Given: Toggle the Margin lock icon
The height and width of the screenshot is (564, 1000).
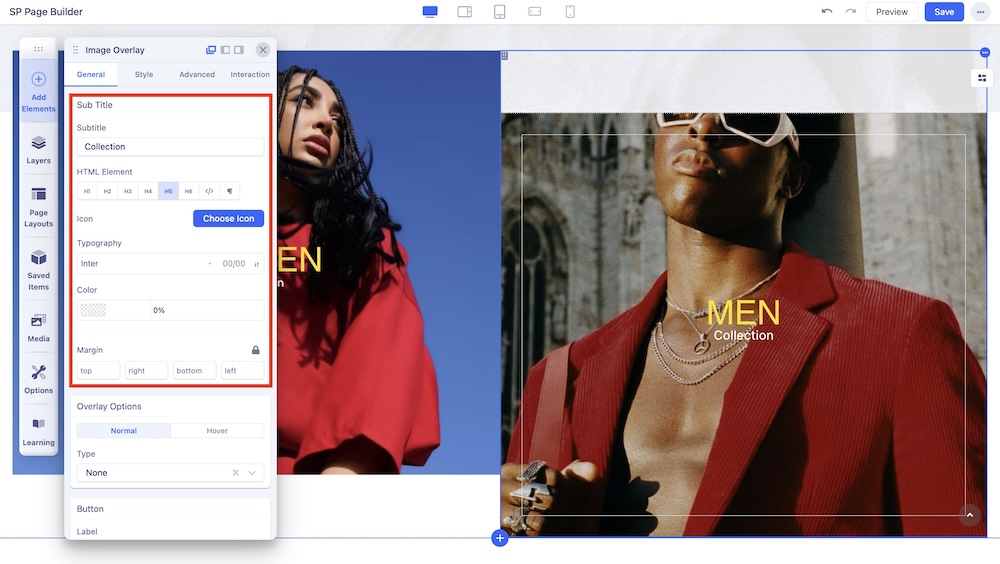Looking at the screenshot, I should pos(256,350).
